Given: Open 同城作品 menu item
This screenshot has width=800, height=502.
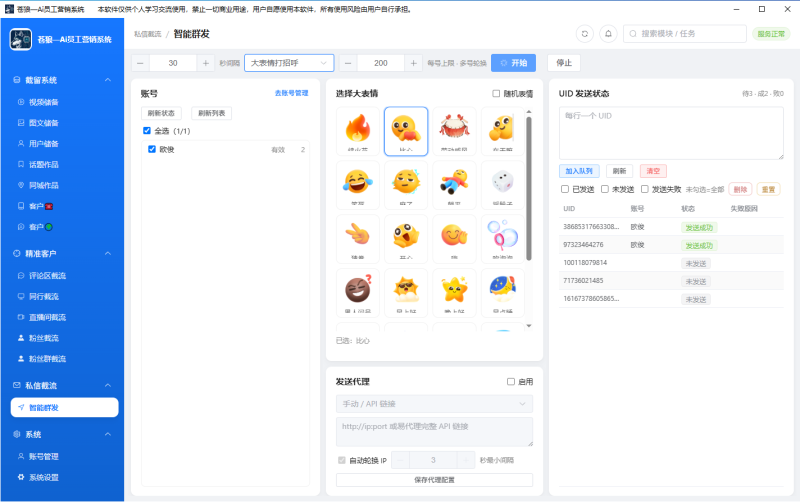Looking at the screenshot, I should (x=43, y=185).
